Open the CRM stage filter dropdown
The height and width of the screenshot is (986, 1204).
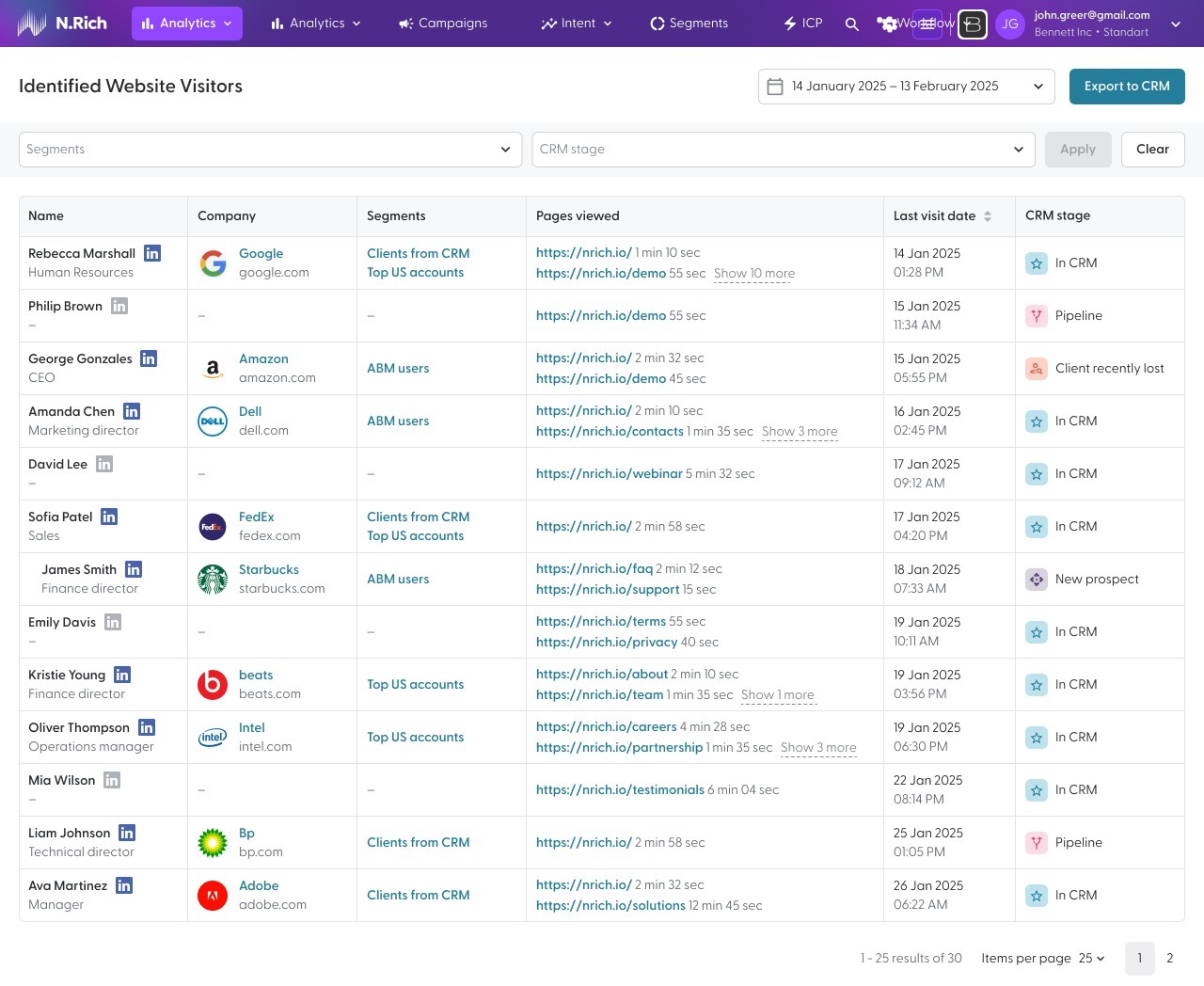click(x=783, y=150)
